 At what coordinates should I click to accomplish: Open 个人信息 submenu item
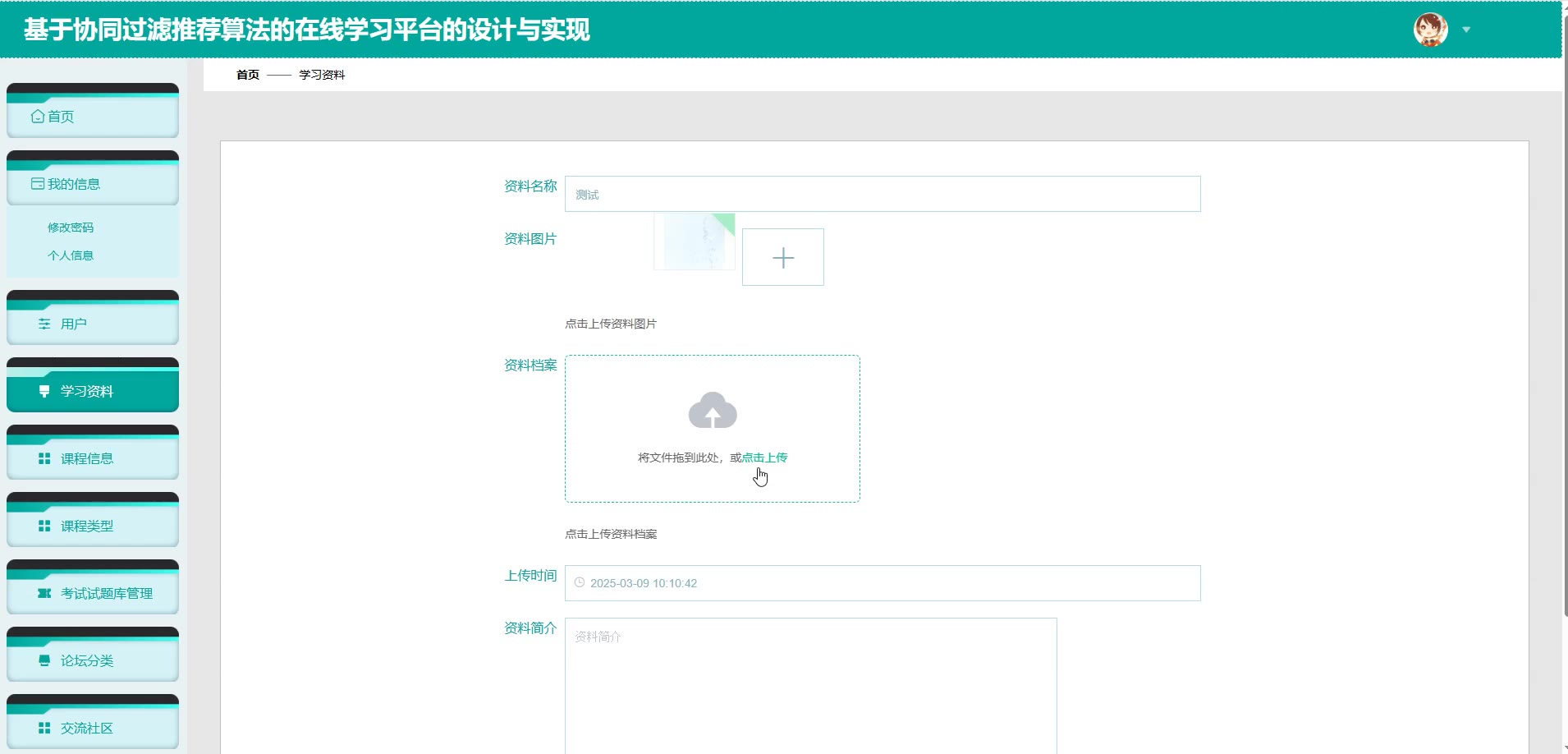tap(71, 255)
